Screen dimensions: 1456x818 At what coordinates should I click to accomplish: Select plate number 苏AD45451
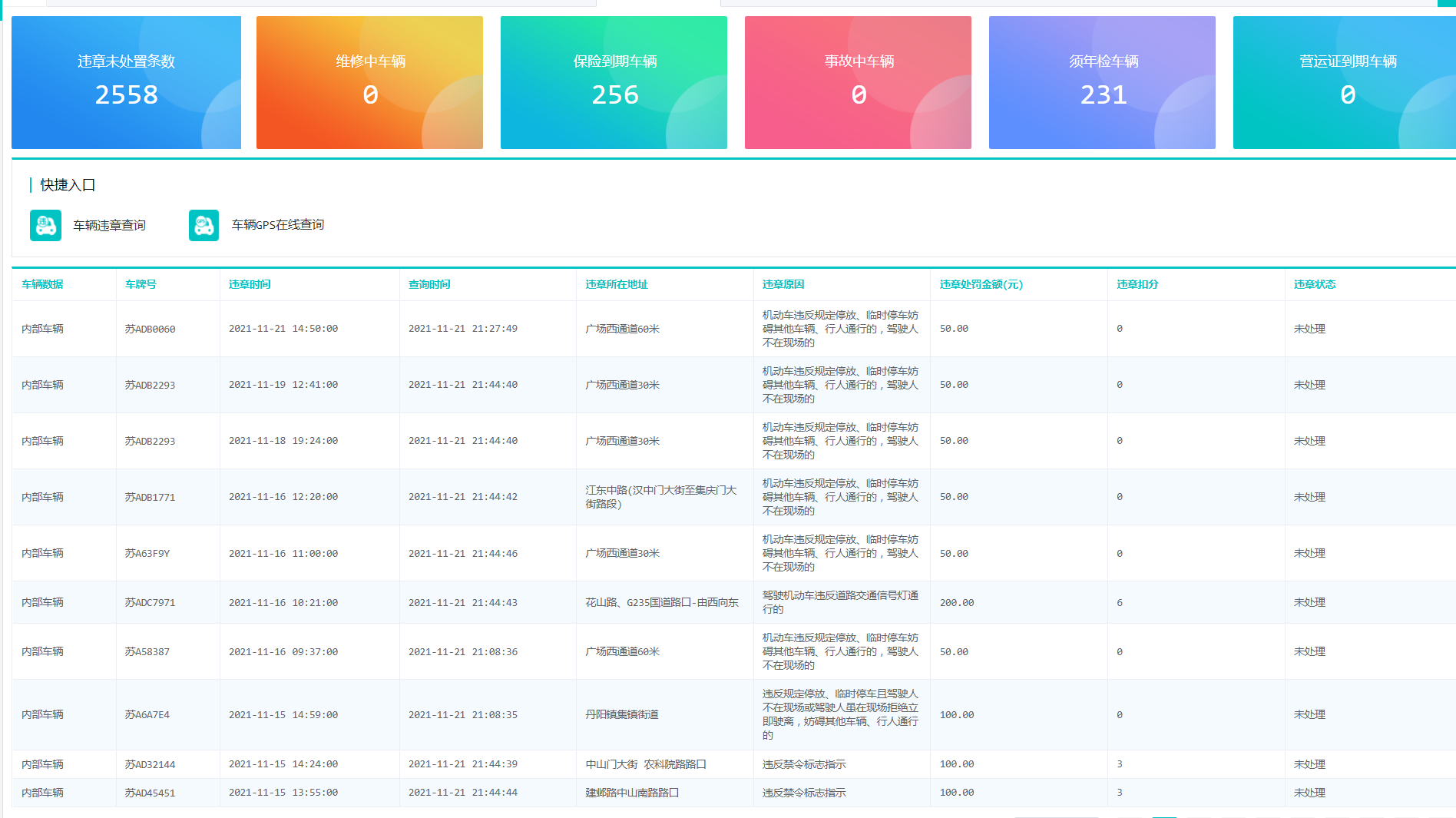[x=150, y=793]
